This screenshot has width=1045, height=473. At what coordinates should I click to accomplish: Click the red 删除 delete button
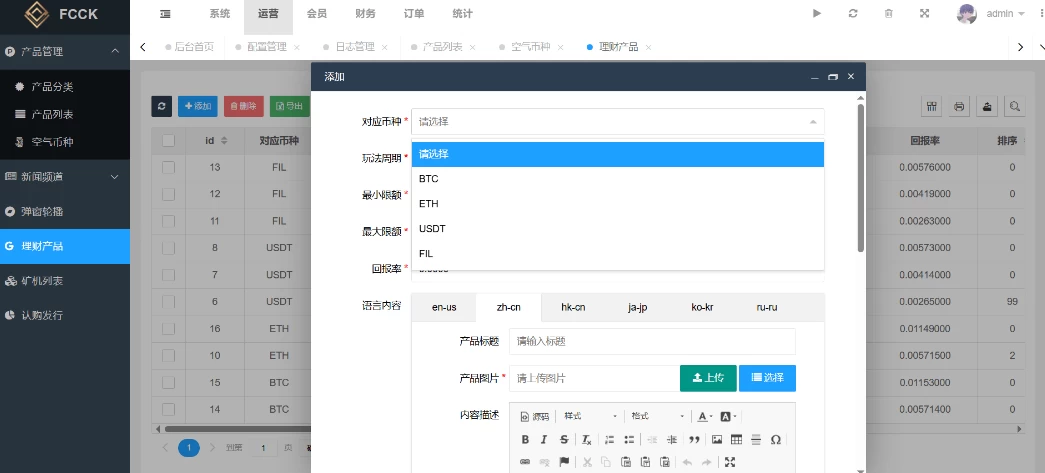pyautogui.click(x=244, y=106)
